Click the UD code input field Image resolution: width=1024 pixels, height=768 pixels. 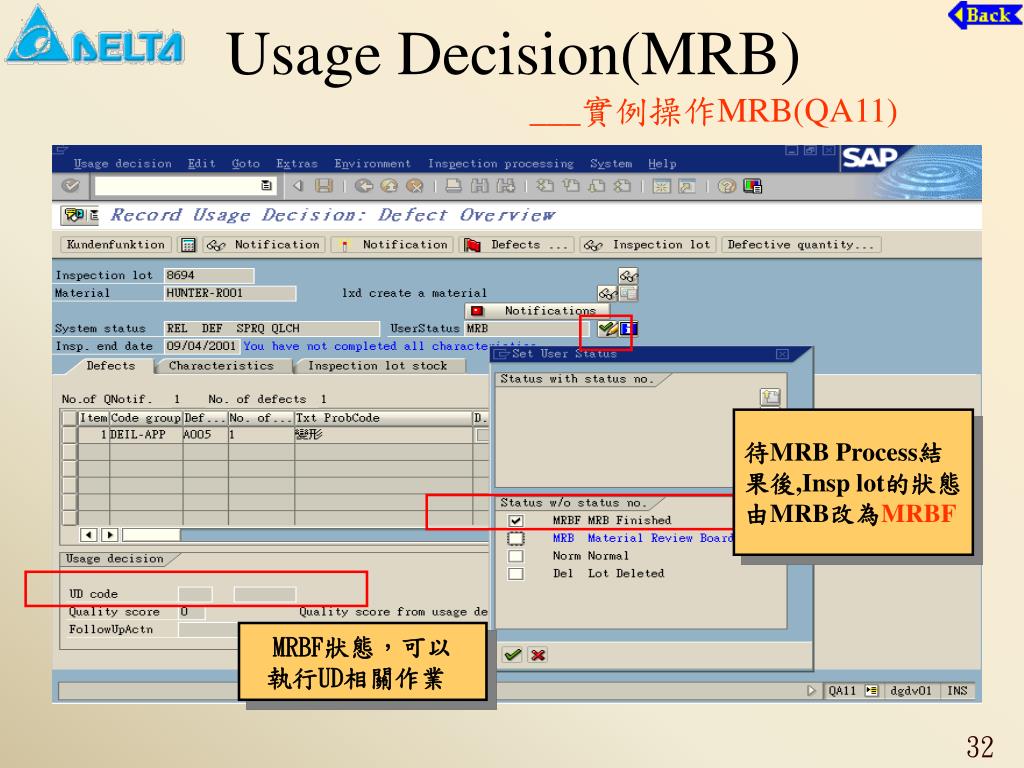click(195, 594)
